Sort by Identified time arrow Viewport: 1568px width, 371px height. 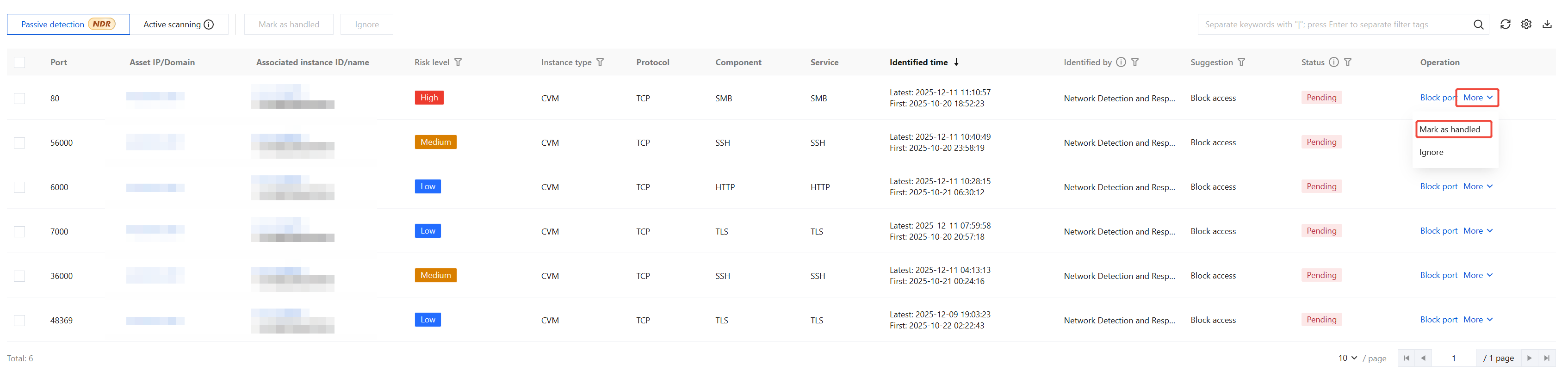956,62
